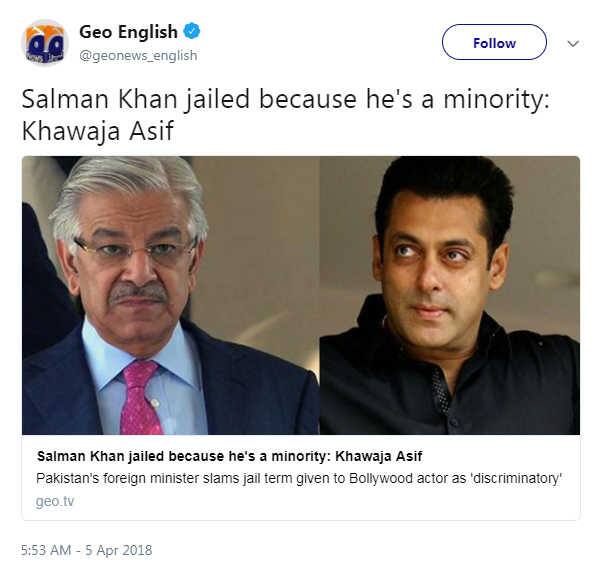Follow the Geo English account
Image resolution: width=602 pixels, height=571 pixels.
(494, 42)
